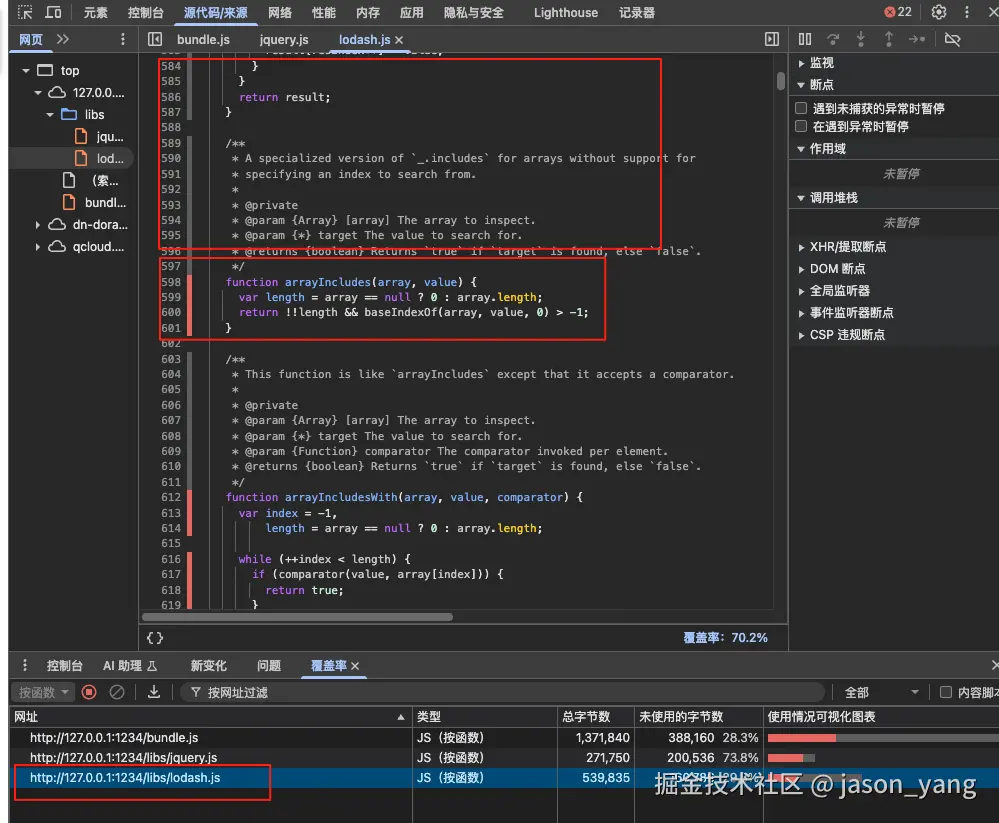The height and width of the screenshot is (823, 999).
Task: Clear coverage results icon
Action: [117, 692]
